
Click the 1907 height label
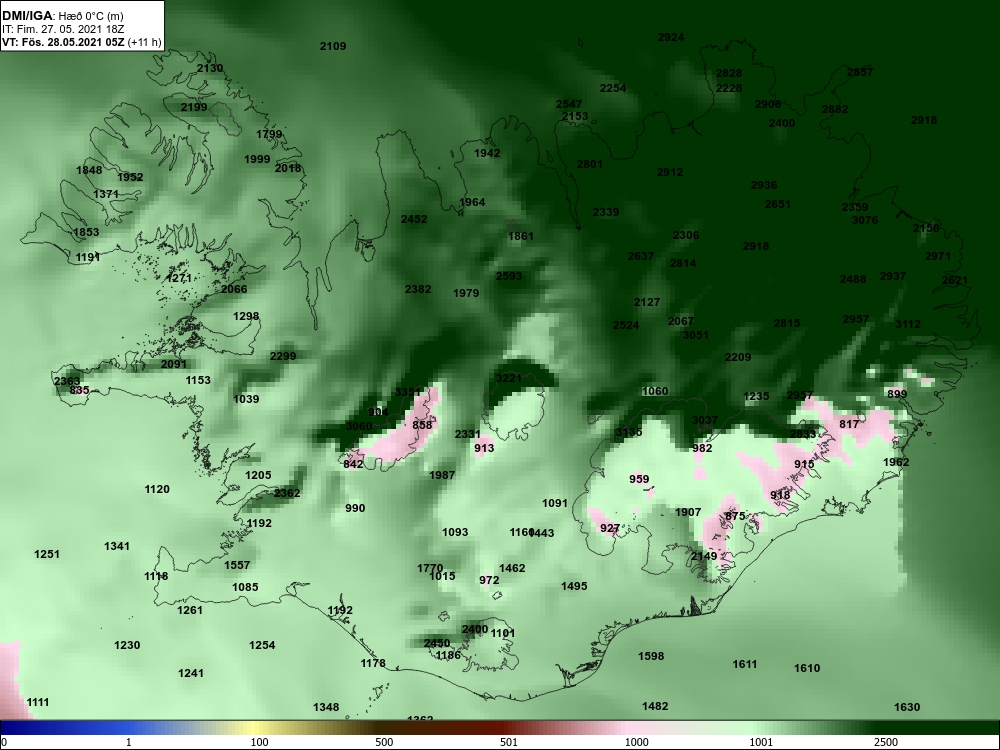click(688, 511)
